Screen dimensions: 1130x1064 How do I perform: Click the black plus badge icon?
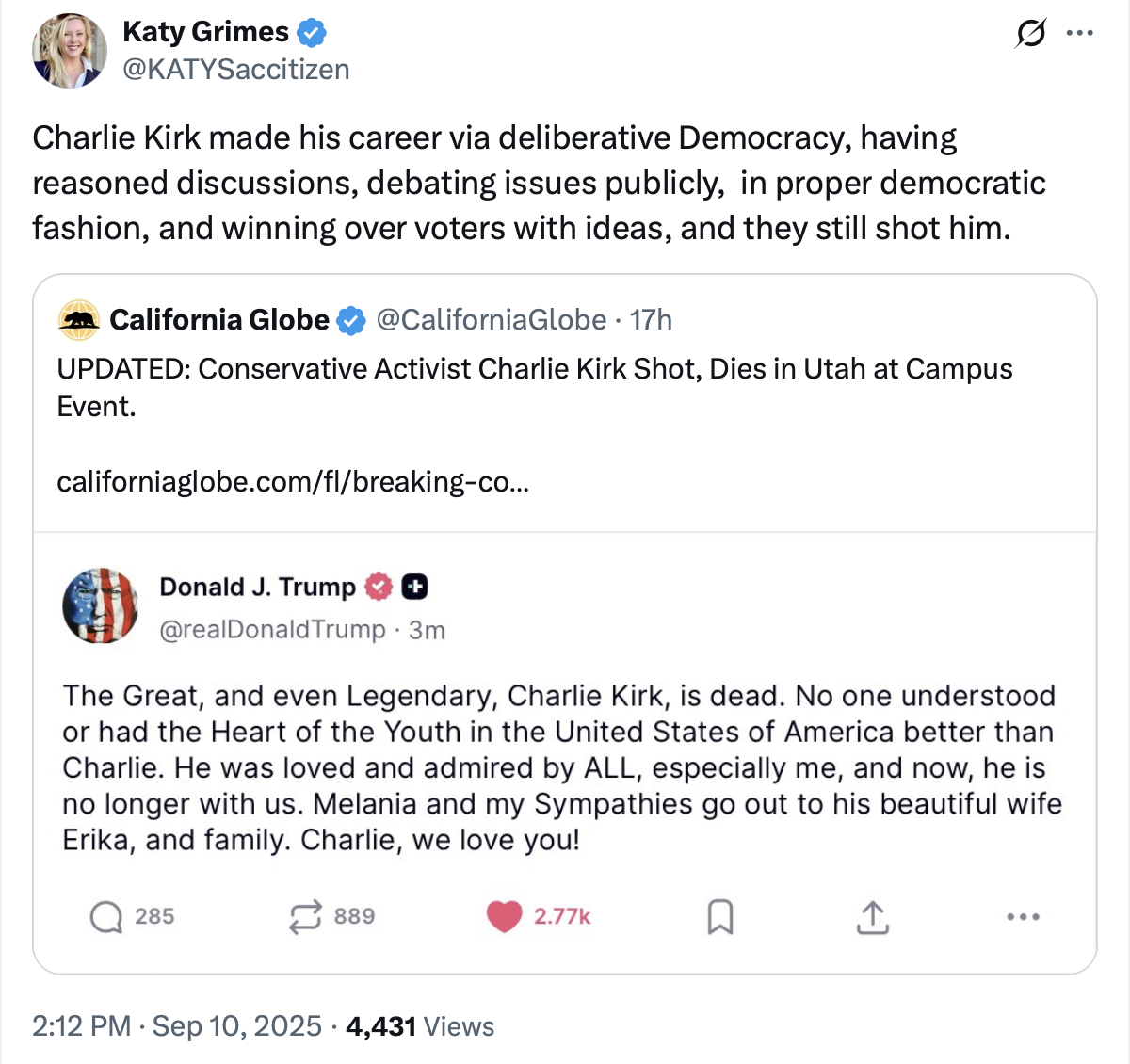click(x=414, y=587)
